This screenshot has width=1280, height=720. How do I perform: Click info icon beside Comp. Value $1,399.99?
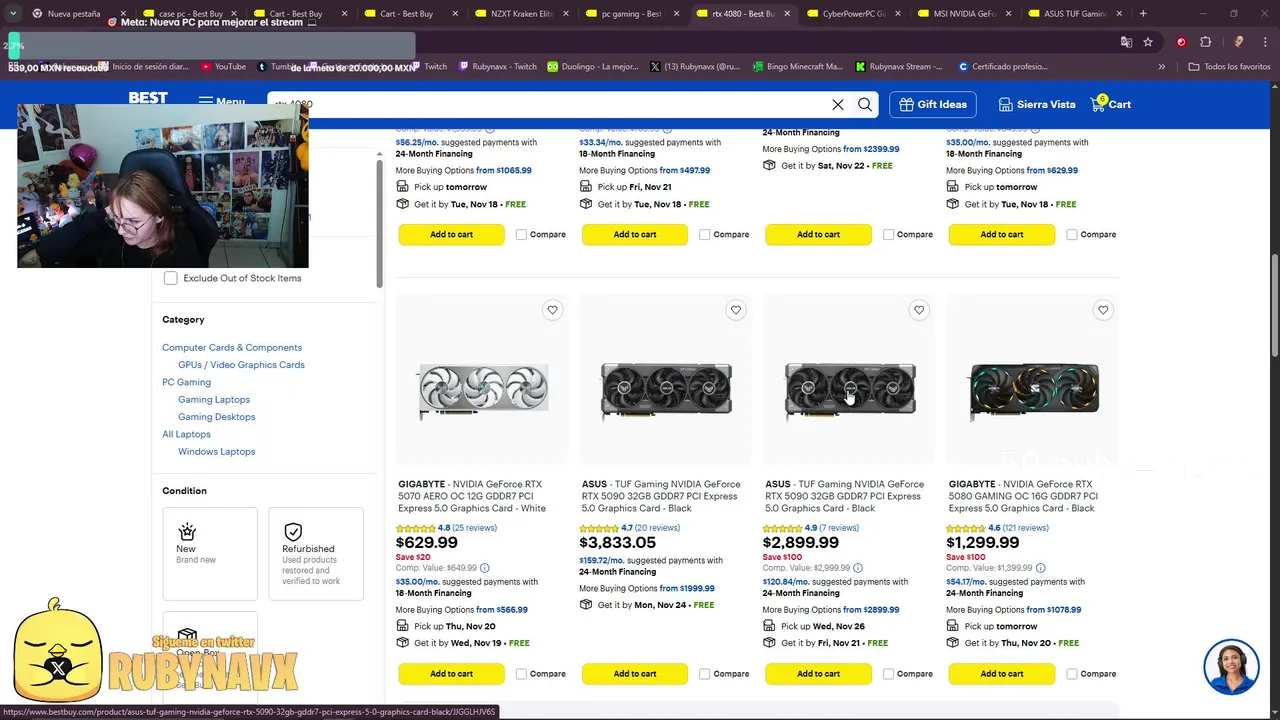tap(1041, 568)
